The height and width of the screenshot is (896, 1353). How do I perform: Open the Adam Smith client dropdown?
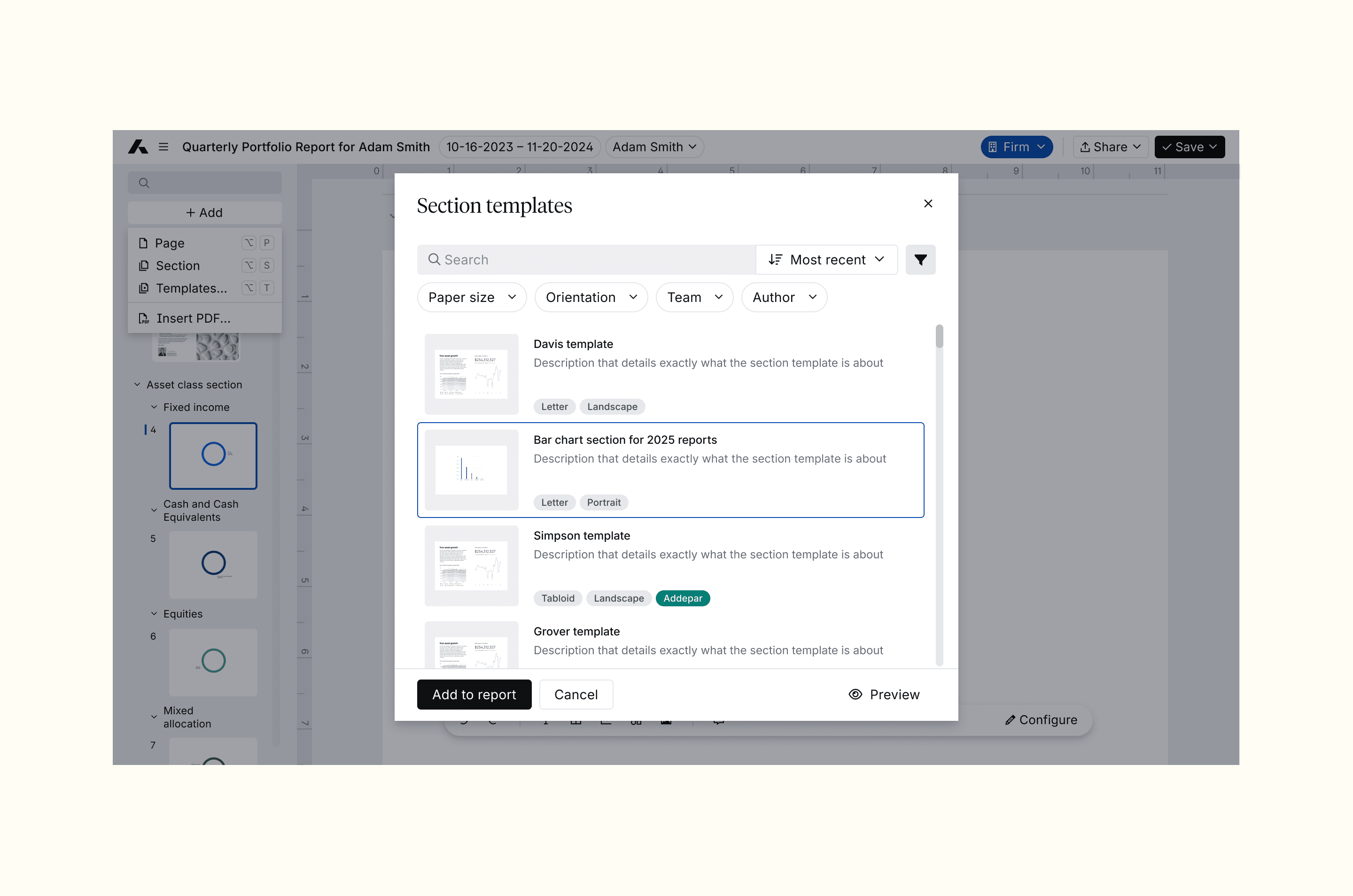pos(654,147)
